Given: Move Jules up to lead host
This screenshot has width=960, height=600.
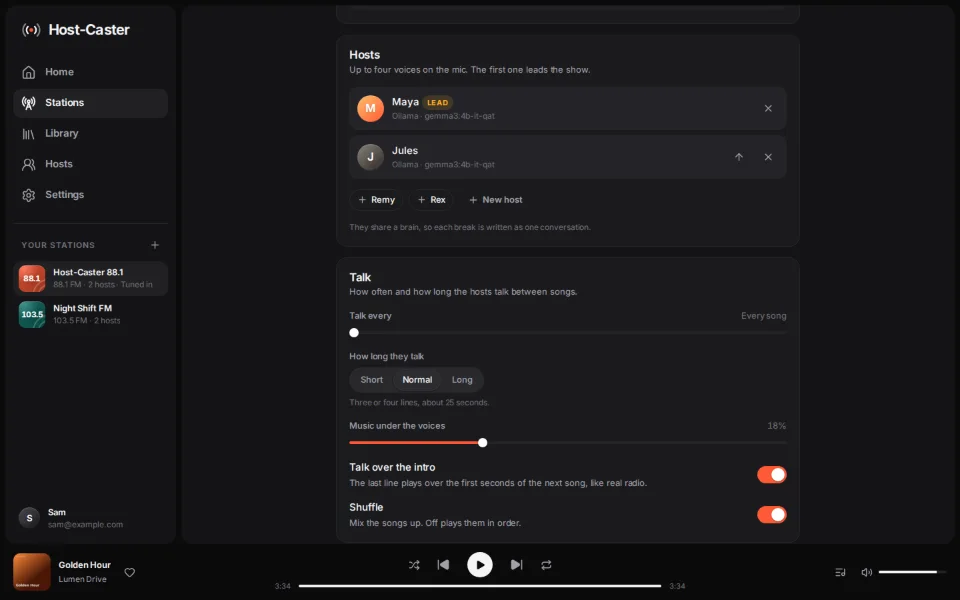Looking at the screenshot, I should (739, 157).
